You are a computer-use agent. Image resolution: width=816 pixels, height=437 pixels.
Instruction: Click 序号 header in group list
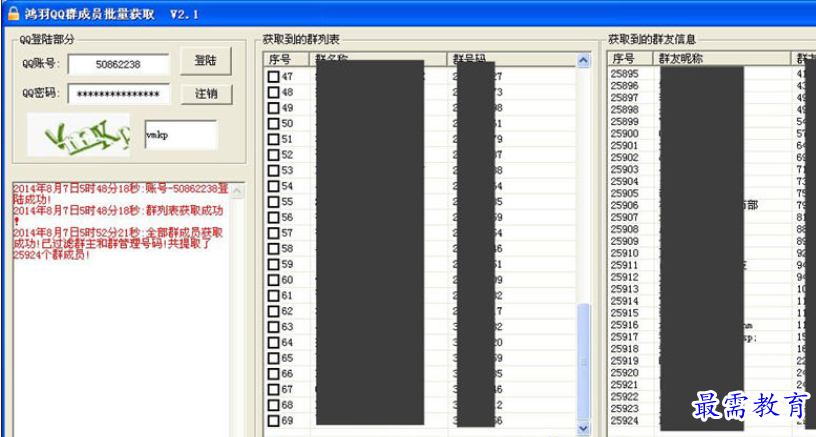pyautogui.click(x=286, y=59)
